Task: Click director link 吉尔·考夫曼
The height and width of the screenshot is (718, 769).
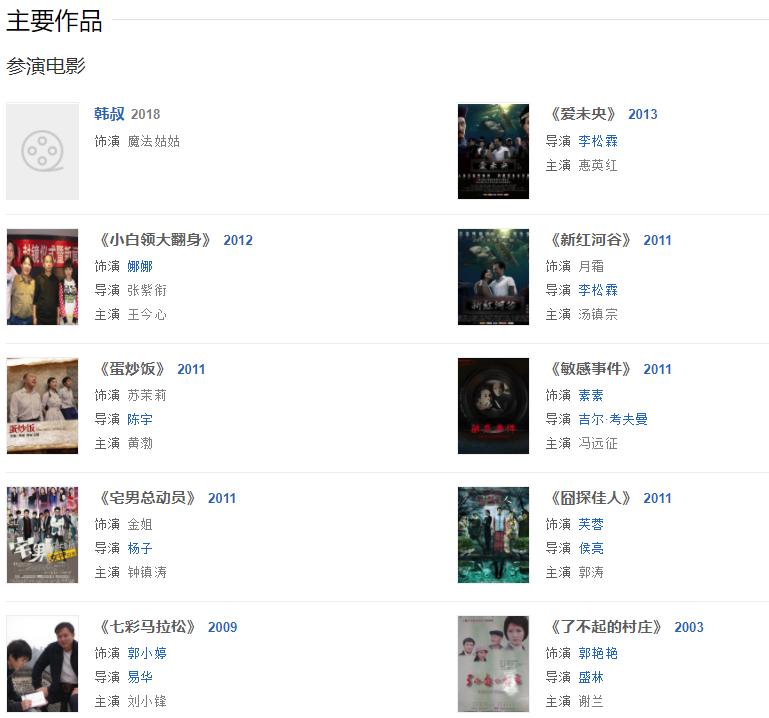Action: (613, 419)
